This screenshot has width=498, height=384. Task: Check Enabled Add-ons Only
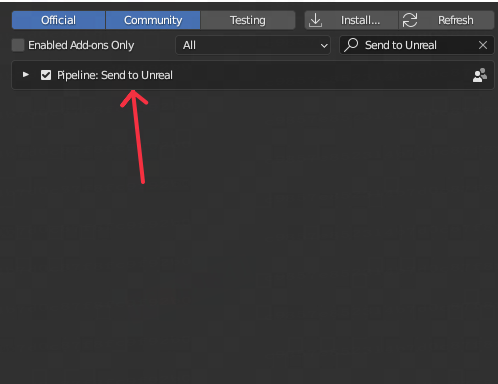tap(18, 45)
